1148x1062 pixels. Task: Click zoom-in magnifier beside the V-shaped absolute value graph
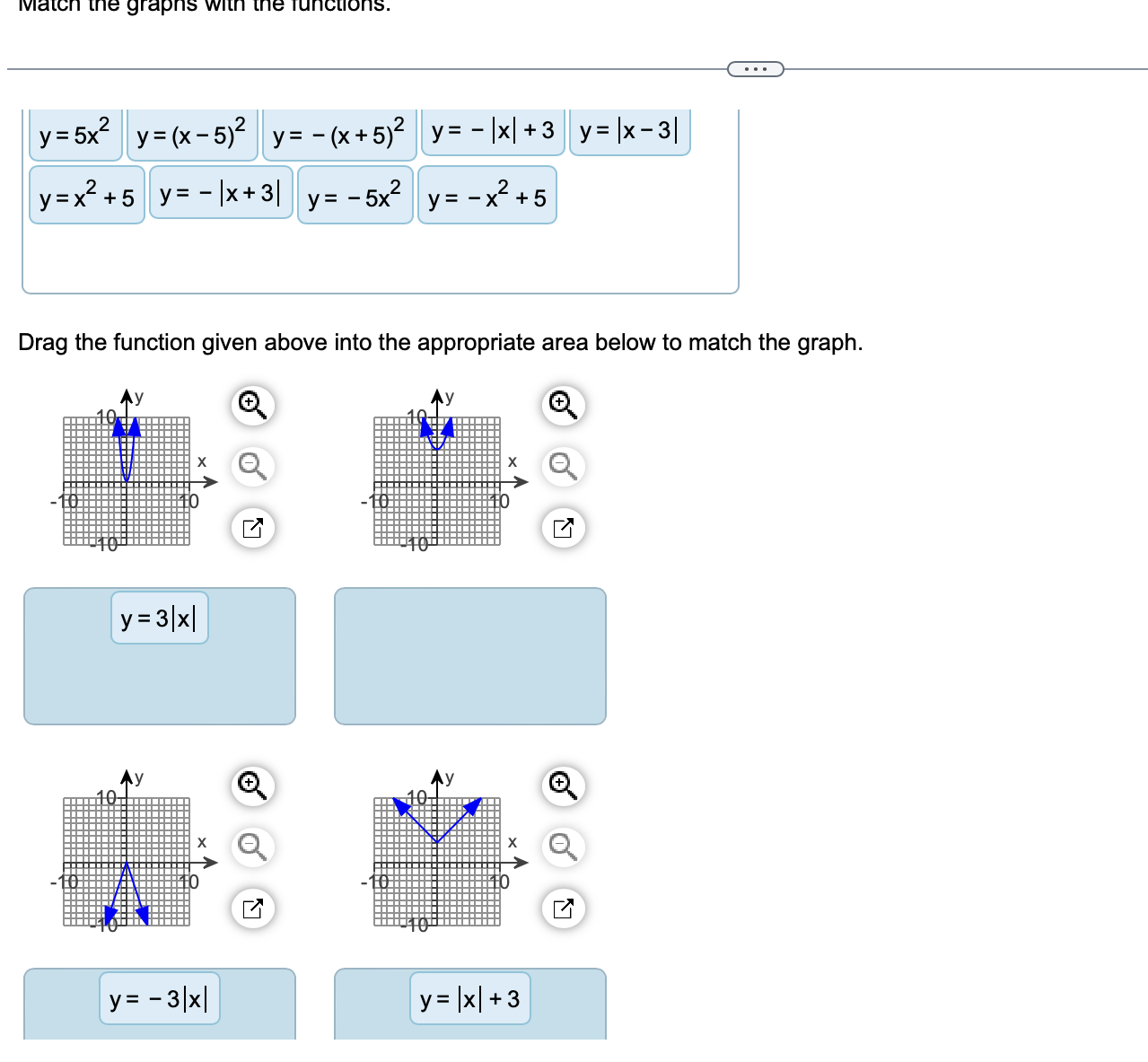563,786
